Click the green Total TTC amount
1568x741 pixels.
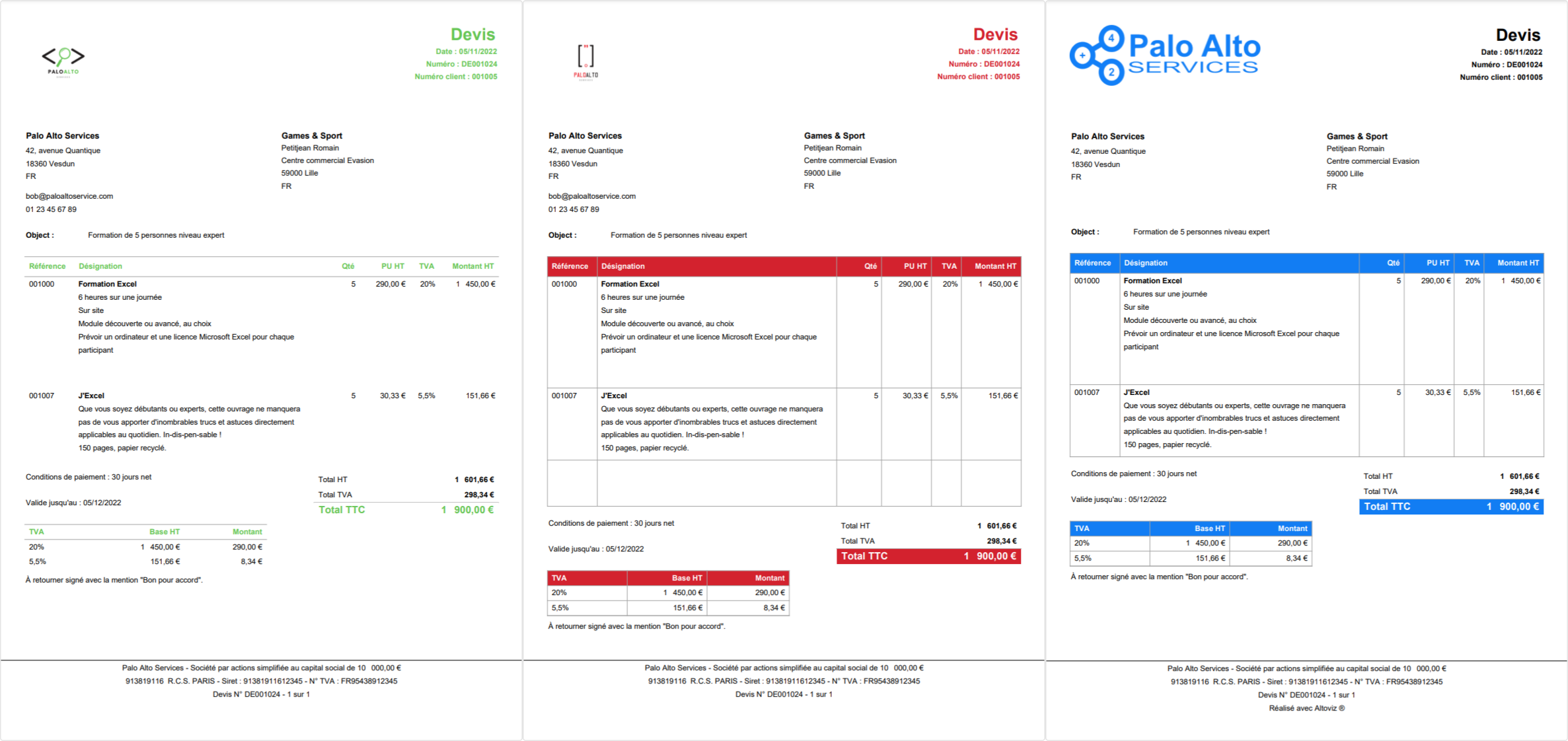tap(468, 510)
